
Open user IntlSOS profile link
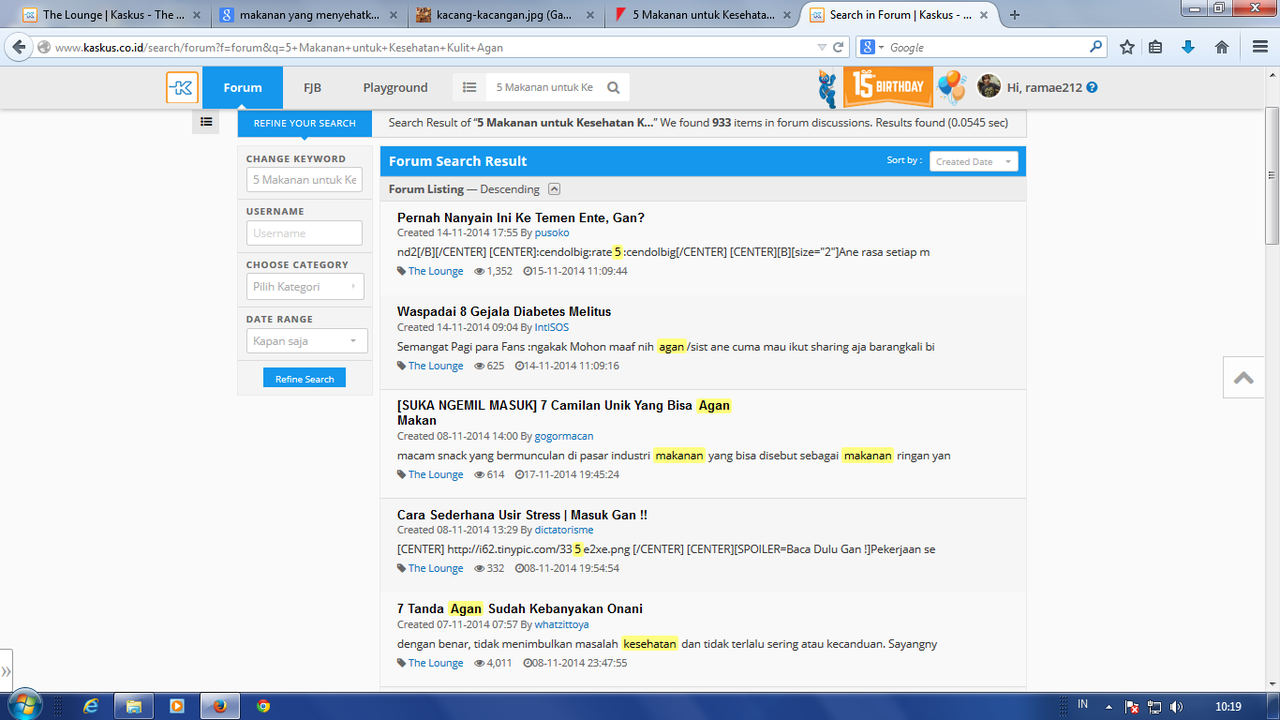coord(551,327)
